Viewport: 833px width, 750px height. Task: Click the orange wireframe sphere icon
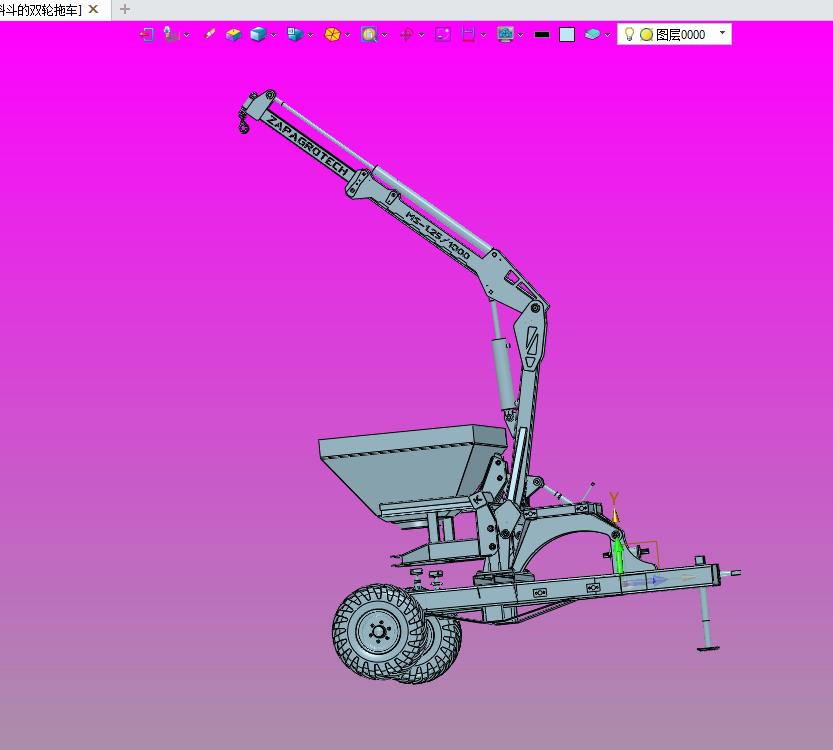(x=332, y=35)
